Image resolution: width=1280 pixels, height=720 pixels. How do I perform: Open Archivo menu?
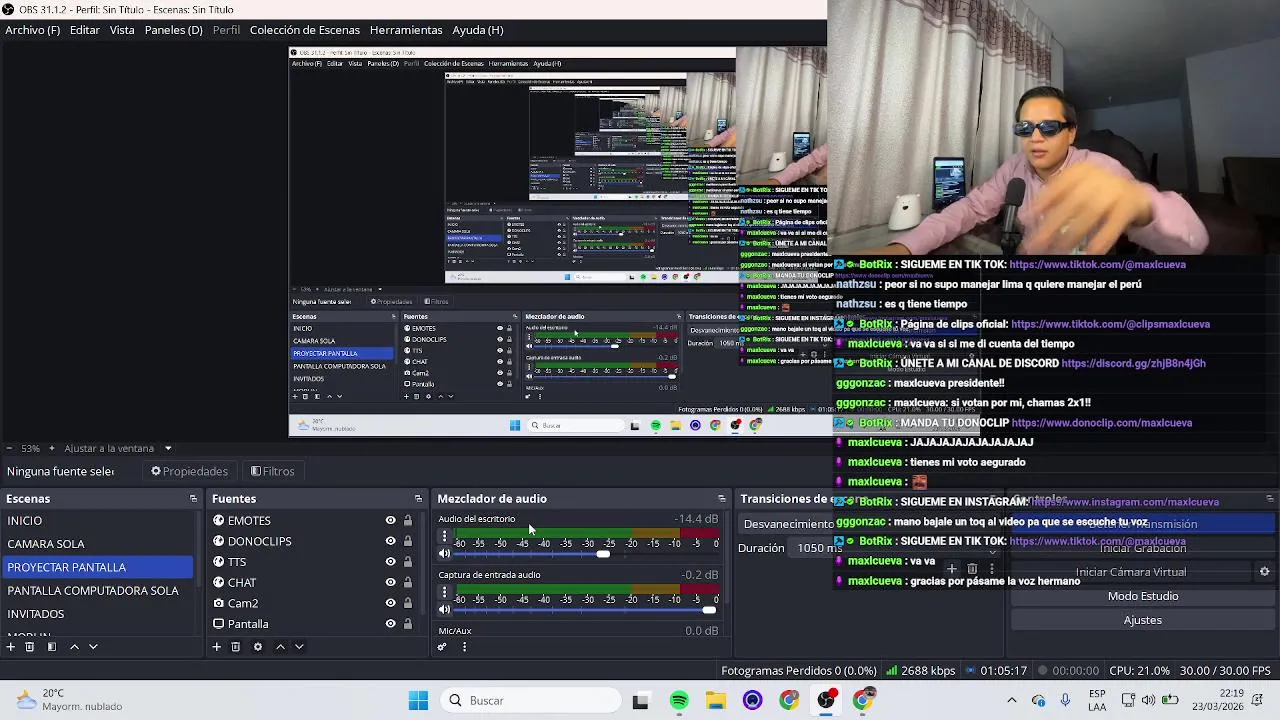(32, 30)
